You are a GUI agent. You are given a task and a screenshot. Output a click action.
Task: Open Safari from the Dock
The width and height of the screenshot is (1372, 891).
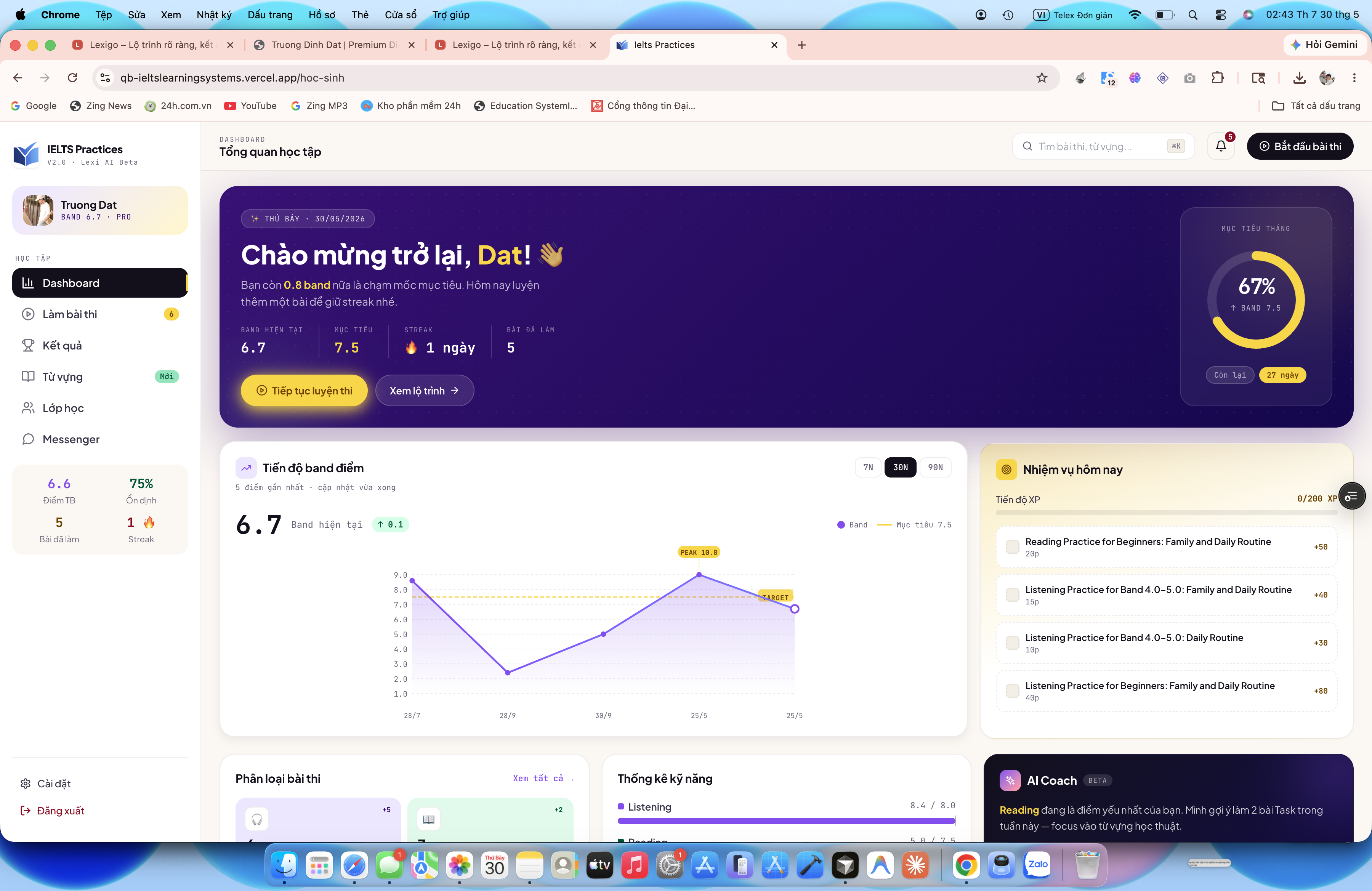(x=354, y=865)
